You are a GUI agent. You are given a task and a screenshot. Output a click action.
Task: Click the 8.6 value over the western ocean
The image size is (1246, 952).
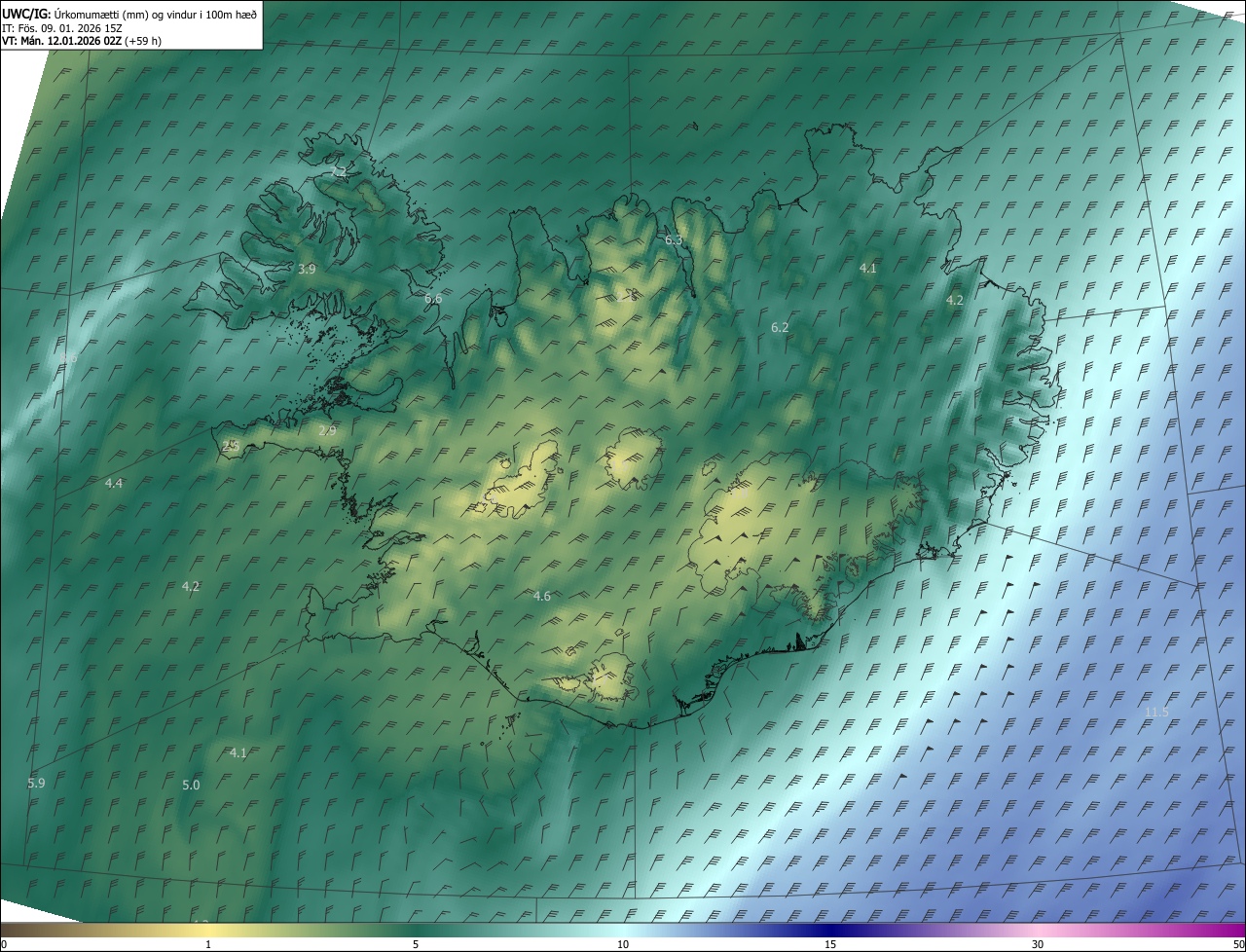point(68,358)
